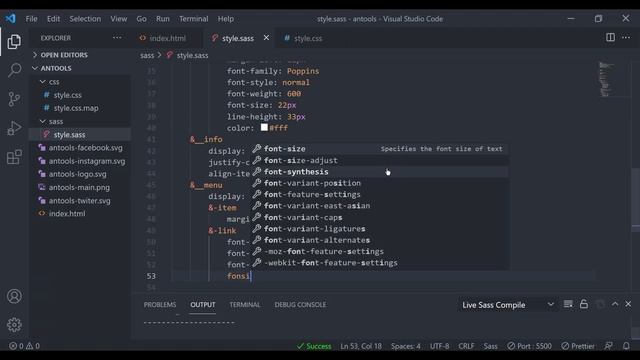Viewport: 640px width, 360px height.
Task: Open Explorer more actions ellipsis
Action: [117, 38]
